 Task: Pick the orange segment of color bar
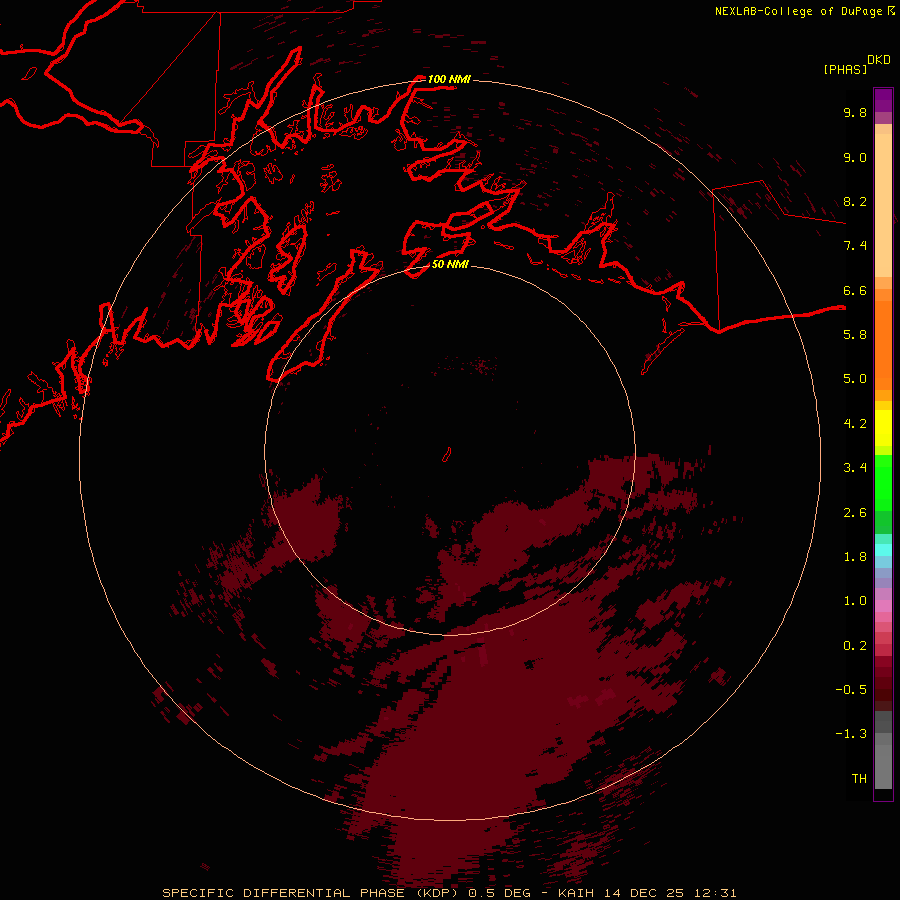(883, 345)
